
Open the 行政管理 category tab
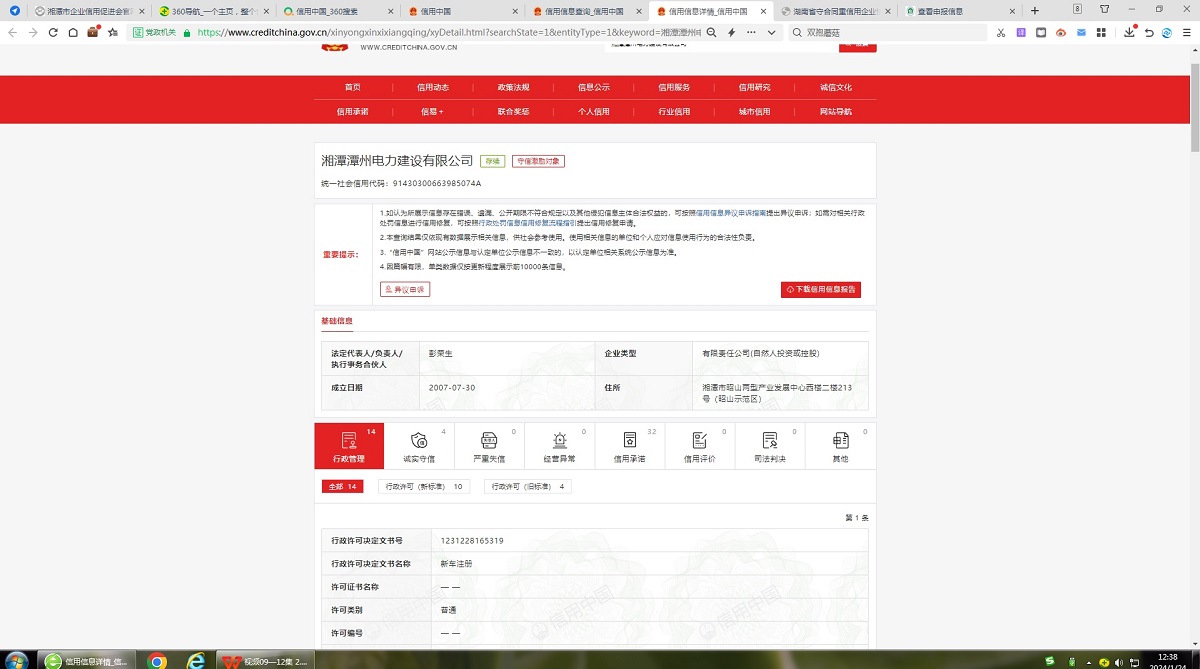click(x=349, y=446)
